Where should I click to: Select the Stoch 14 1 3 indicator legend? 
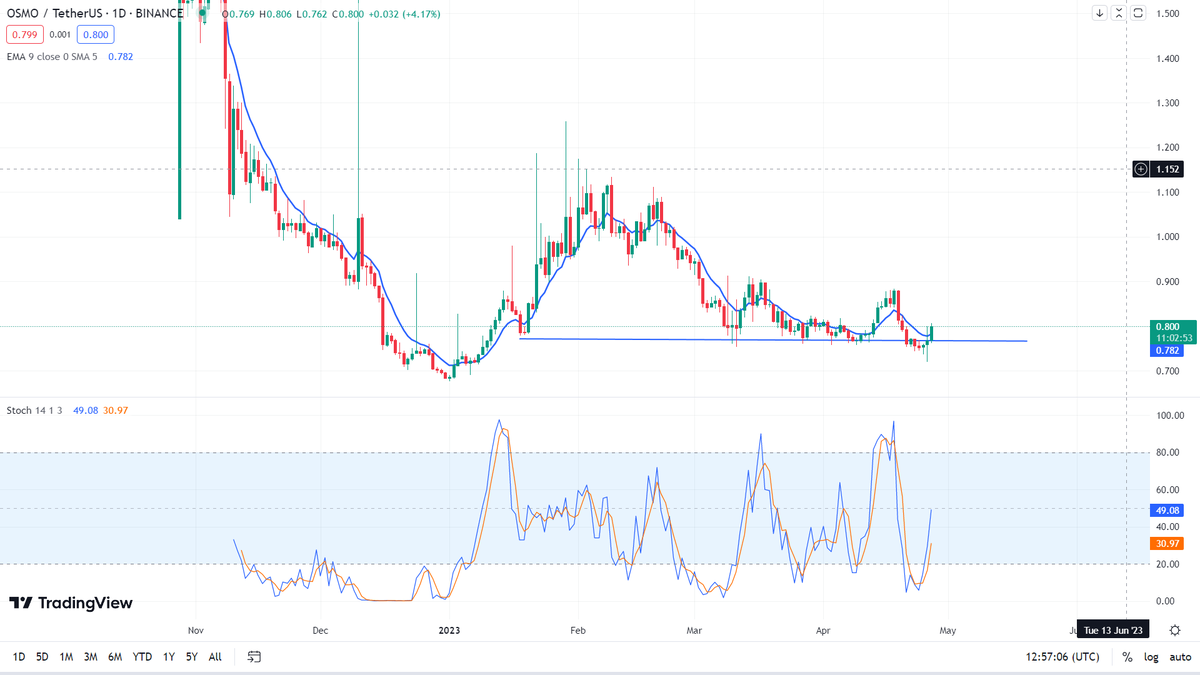[36, 411]
